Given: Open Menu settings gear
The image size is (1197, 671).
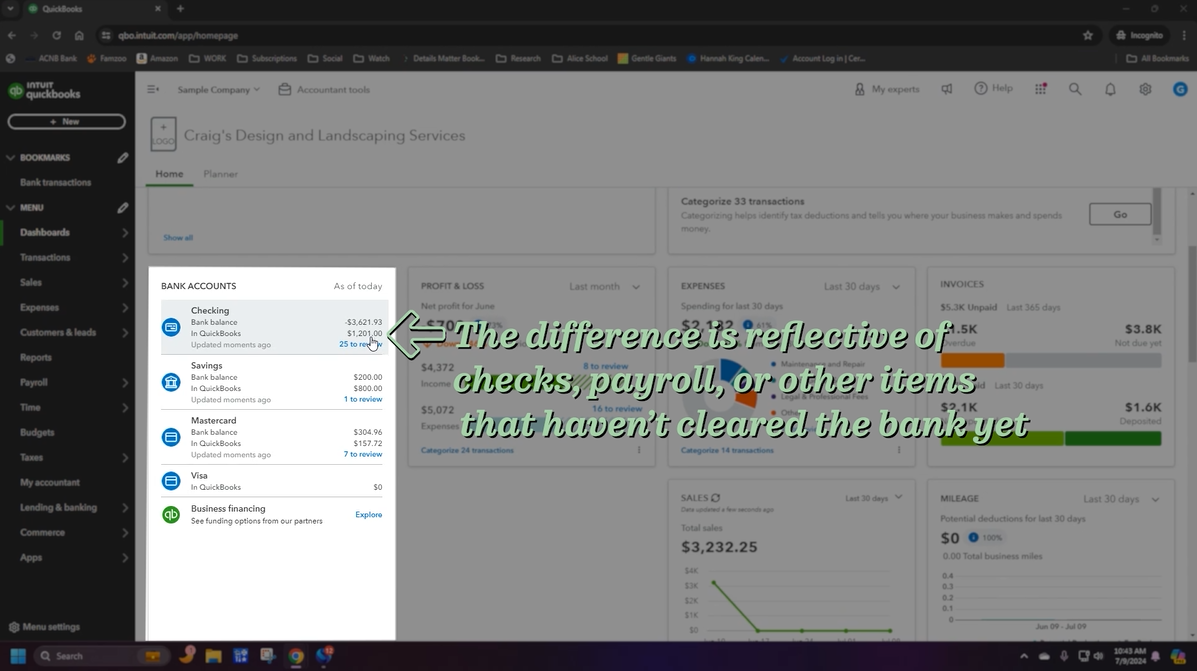Looking at the screenshot, I should 14,627.
